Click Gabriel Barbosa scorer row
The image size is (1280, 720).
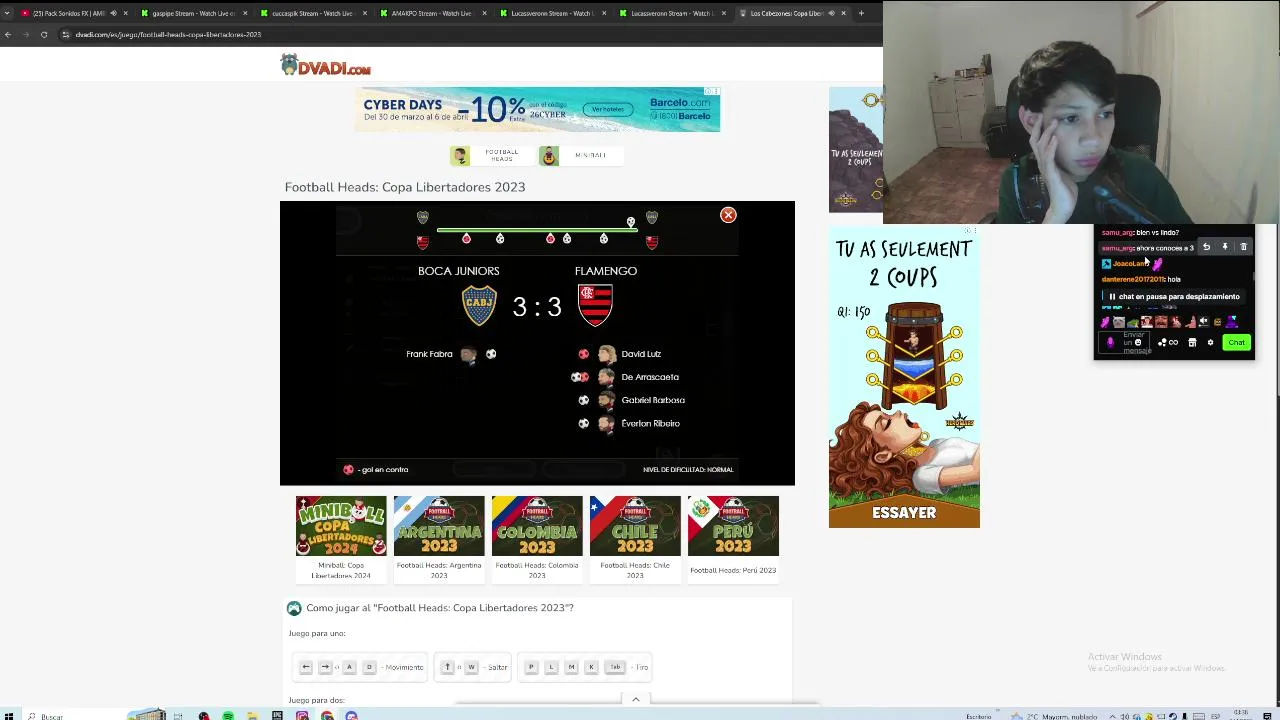pos(631,400)
